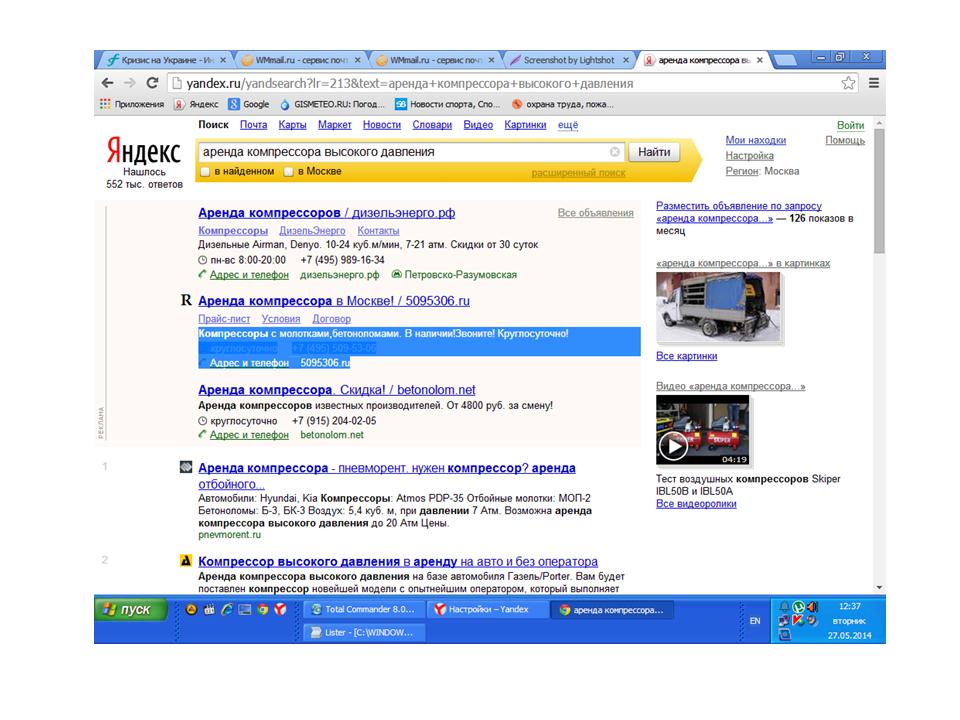The width and height of the screenshot is (960, 720).
Task: Open the Мои находки link
Action: (756, 140)
